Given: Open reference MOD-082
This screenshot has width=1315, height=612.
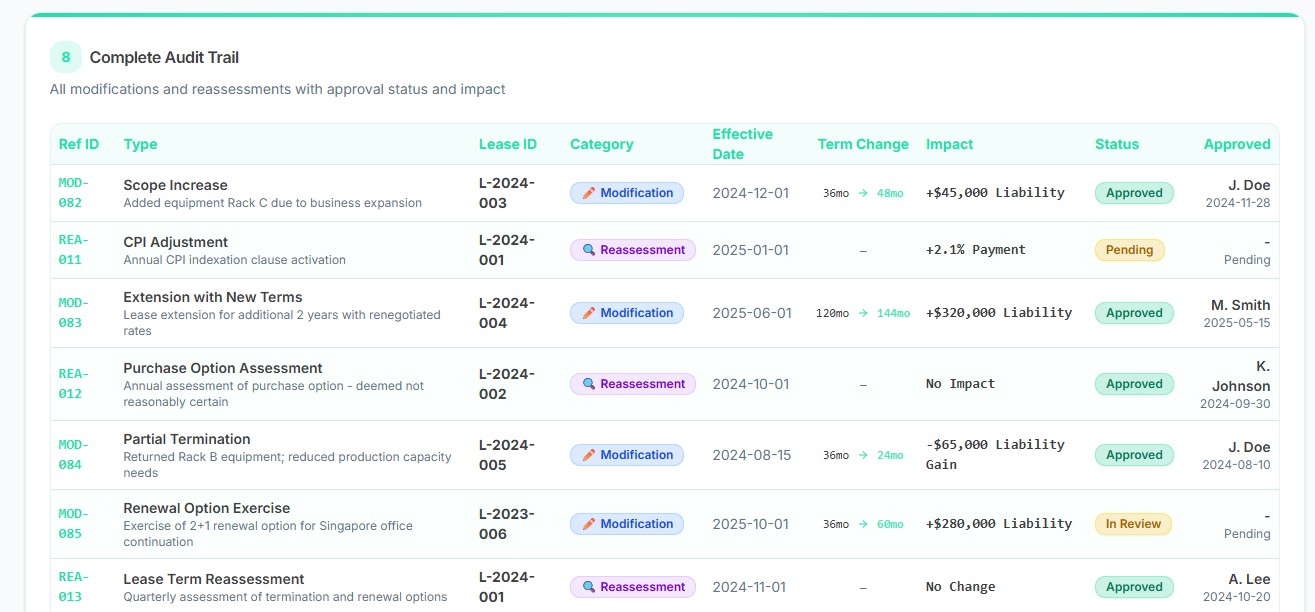Looking at the screenshot, I should tap(74, 193).
